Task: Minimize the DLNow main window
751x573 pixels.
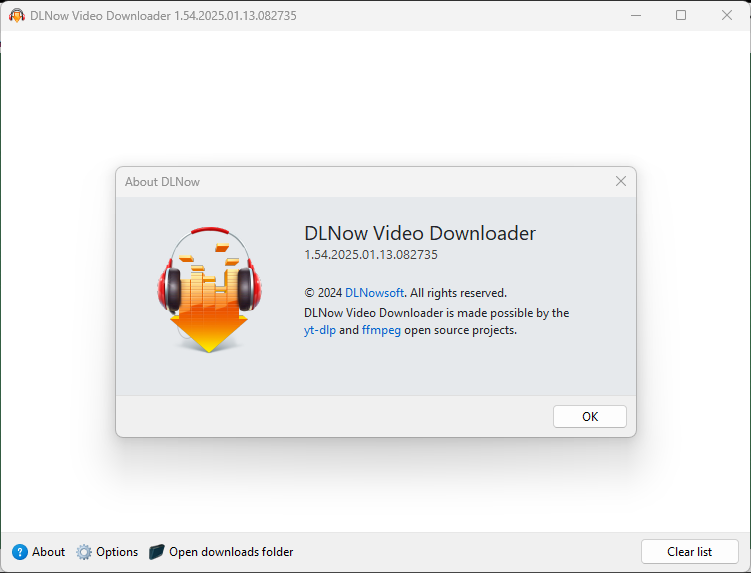Action: pos(636,15)
